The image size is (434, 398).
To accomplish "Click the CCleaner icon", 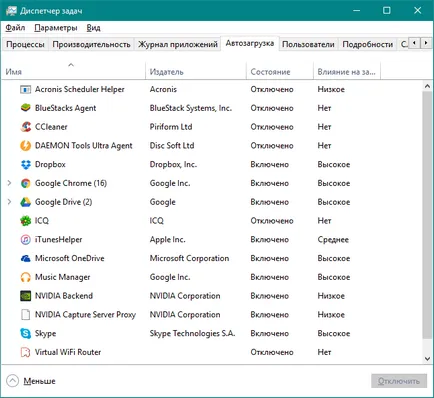I will 25,127.
